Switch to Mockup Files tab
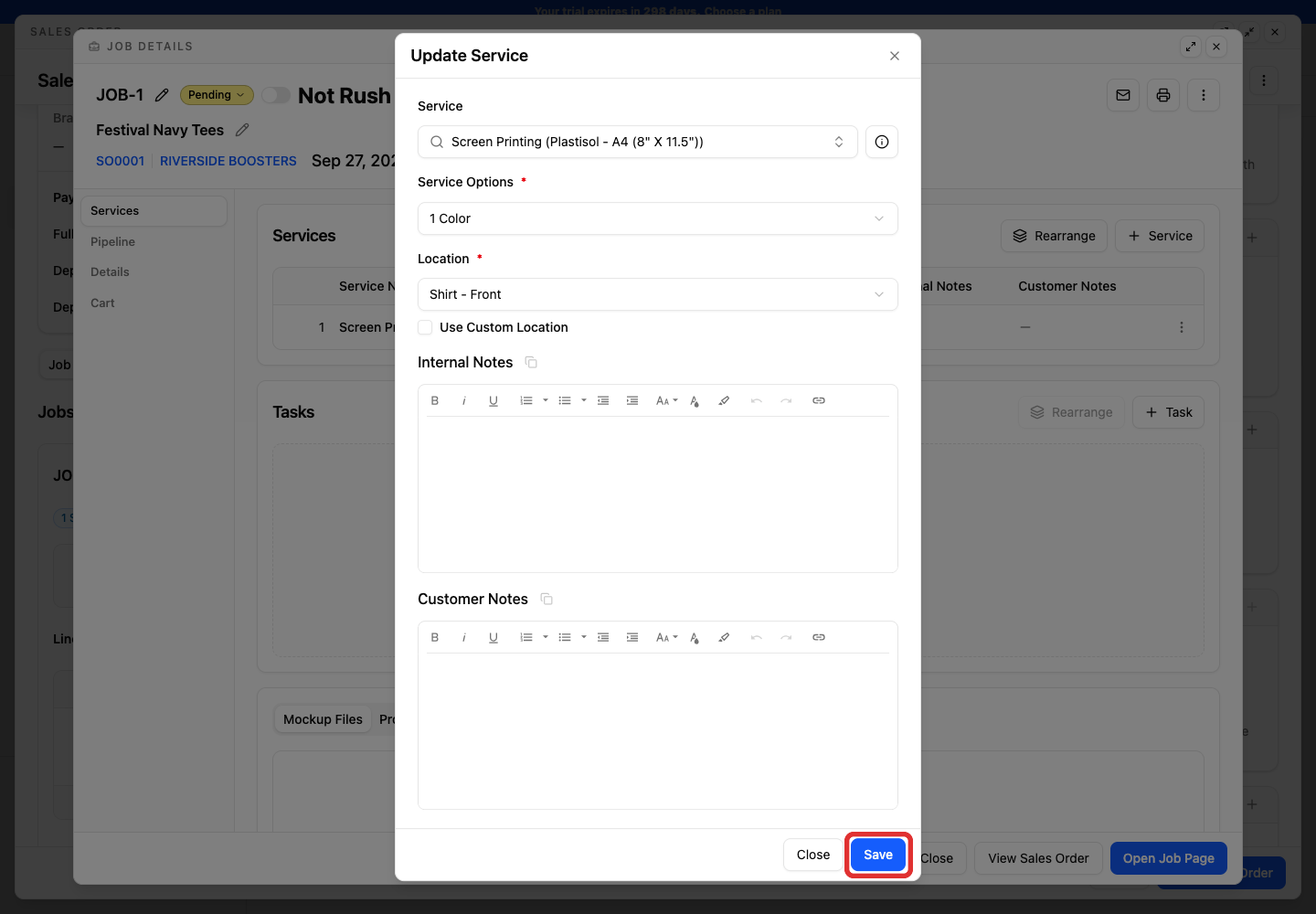 [x=323, y=719]
